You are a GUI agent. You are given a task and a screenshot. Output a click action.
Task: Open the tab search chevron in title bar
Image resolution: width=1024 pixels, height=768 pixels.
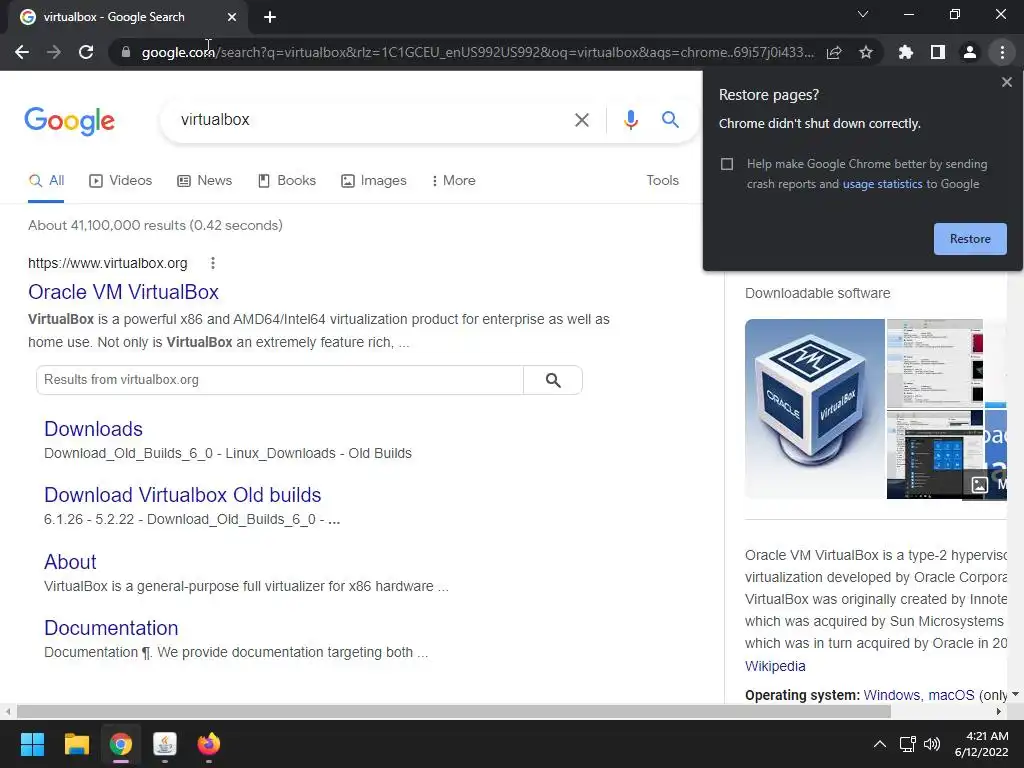(x=863, y=14)
